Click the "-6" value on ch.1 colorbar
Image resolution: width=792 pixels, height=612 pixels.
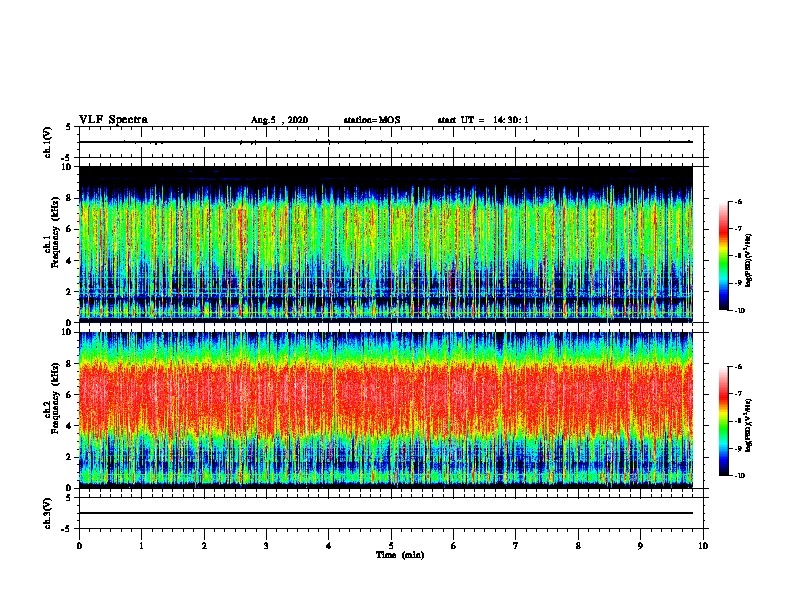pyautogui.click(x=739, y=201)
